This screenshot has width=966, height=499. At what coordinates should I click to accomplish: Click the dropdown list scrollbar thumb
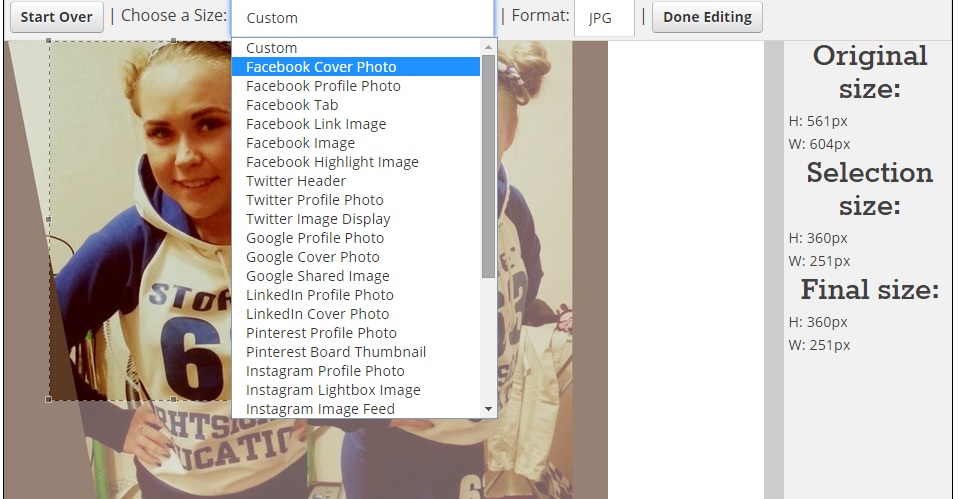pos(489,166)
